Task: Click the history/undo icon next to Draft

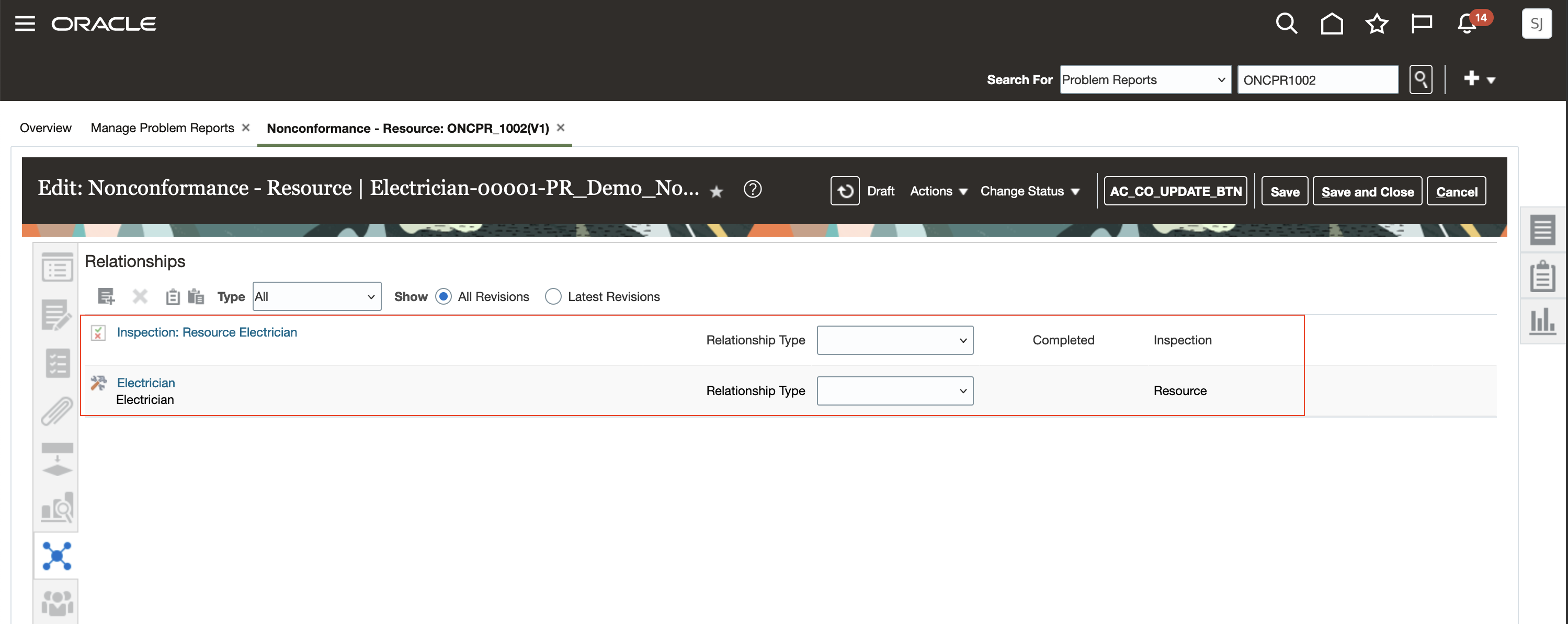Action: pyautogui.click(x=844, y=190)
